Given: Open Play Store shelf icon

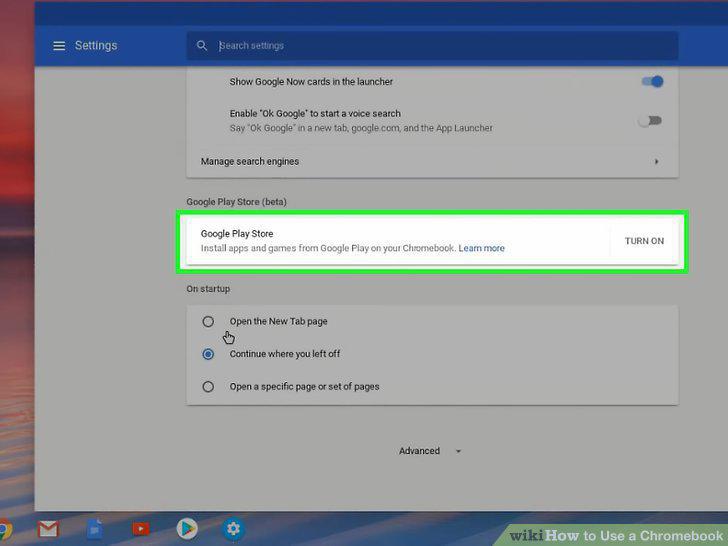Looking at the screenshot, I should point(187,529).
